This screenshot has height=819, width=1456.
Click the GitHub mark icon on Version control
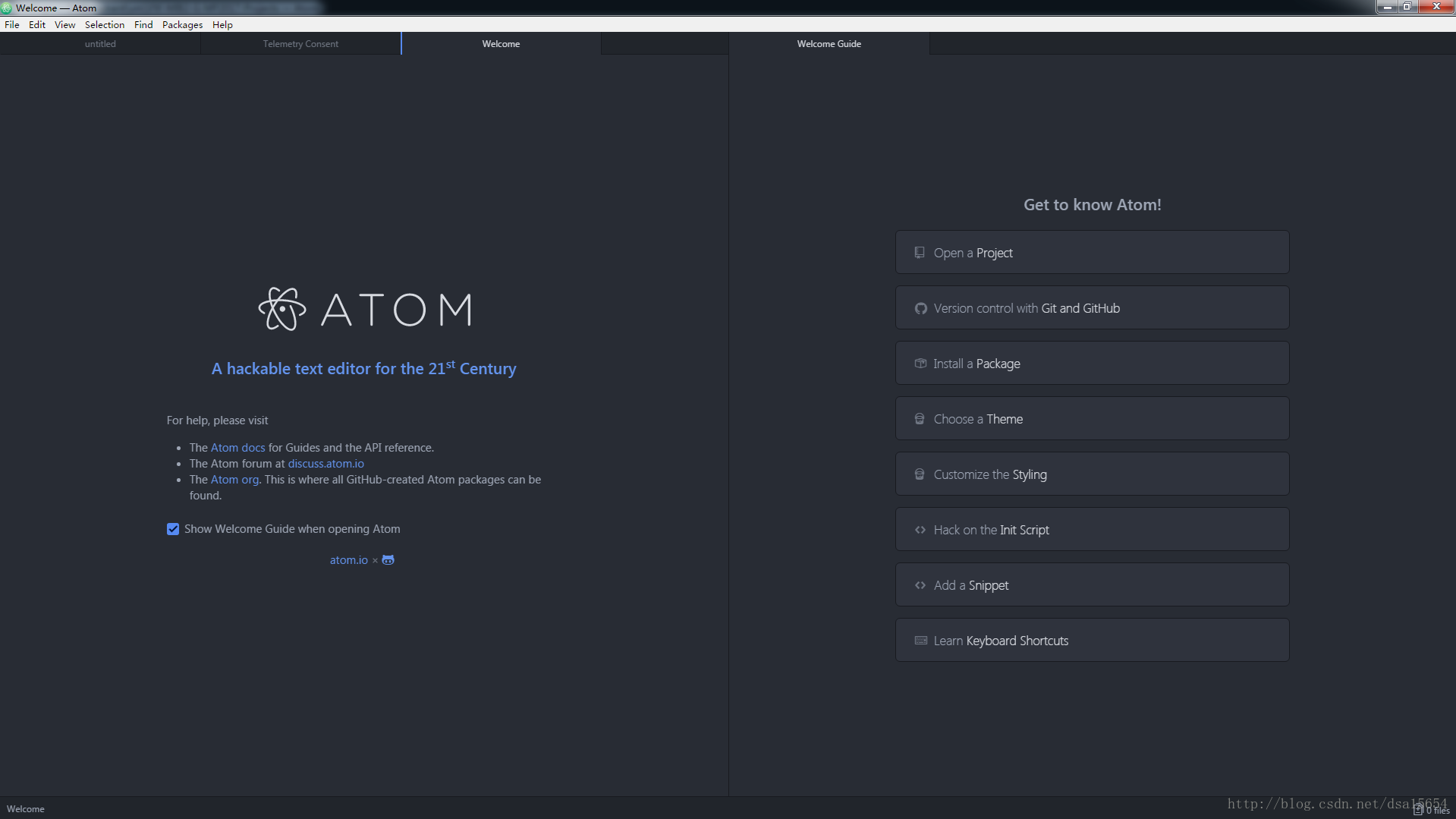pyautogui.click(x=920, y=308)
